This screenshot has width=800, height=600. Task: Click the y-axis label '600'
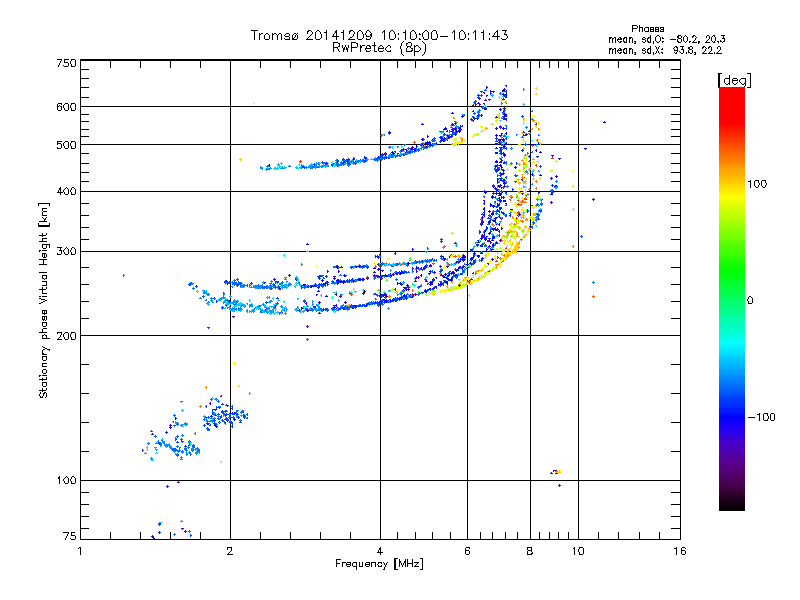point(66,107)
